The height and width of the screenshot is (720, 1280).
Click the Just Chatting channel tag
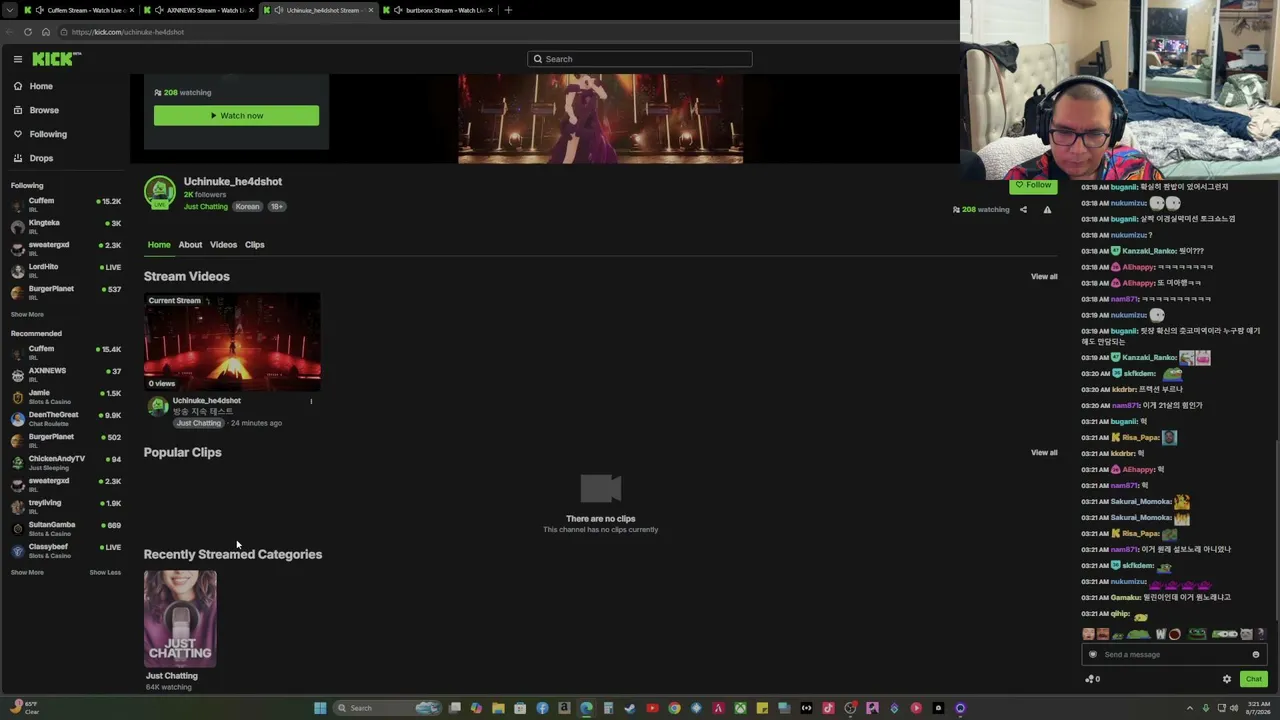206,206
